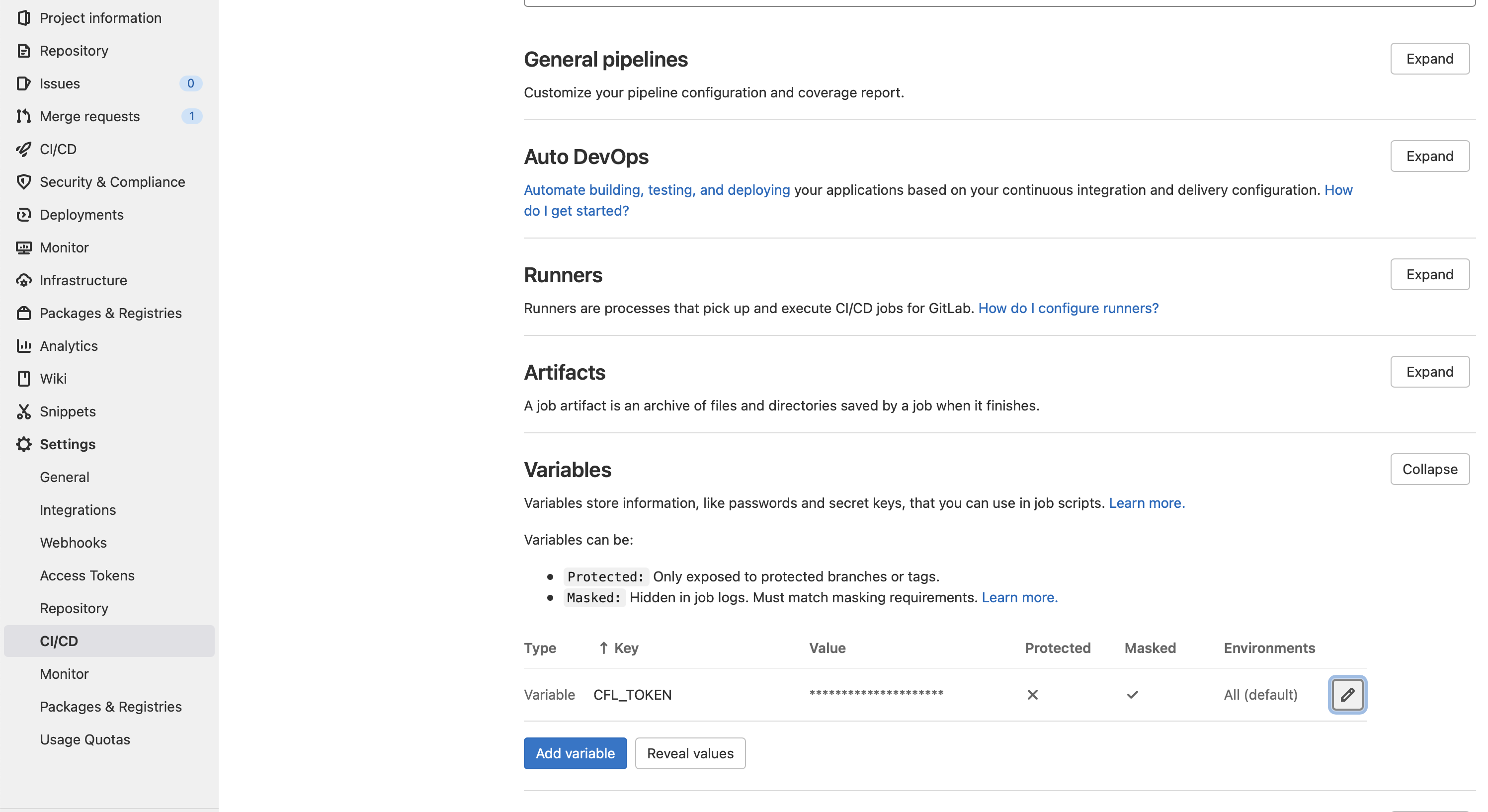Click the pencil edit icon for CFL_TOKEN
1488x812 pixels.
(x=1347, y=694)
